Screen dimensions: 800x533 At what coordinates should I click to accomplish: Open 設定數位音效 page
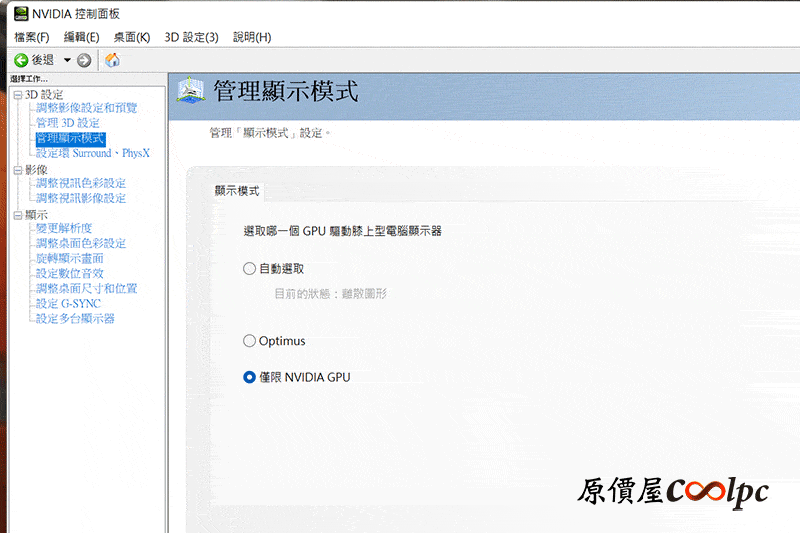point(69,273)
